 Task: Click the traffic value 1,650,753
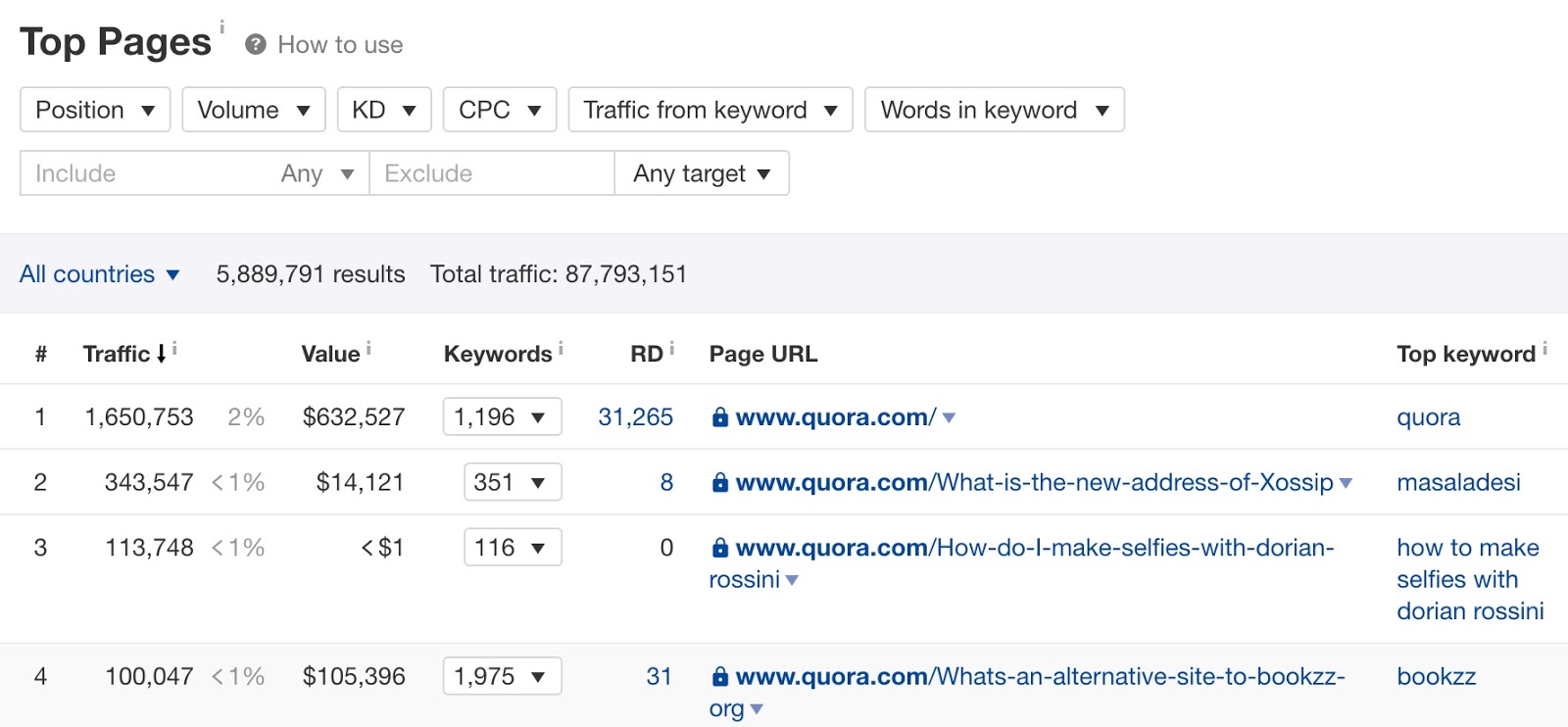coord(139,417)
